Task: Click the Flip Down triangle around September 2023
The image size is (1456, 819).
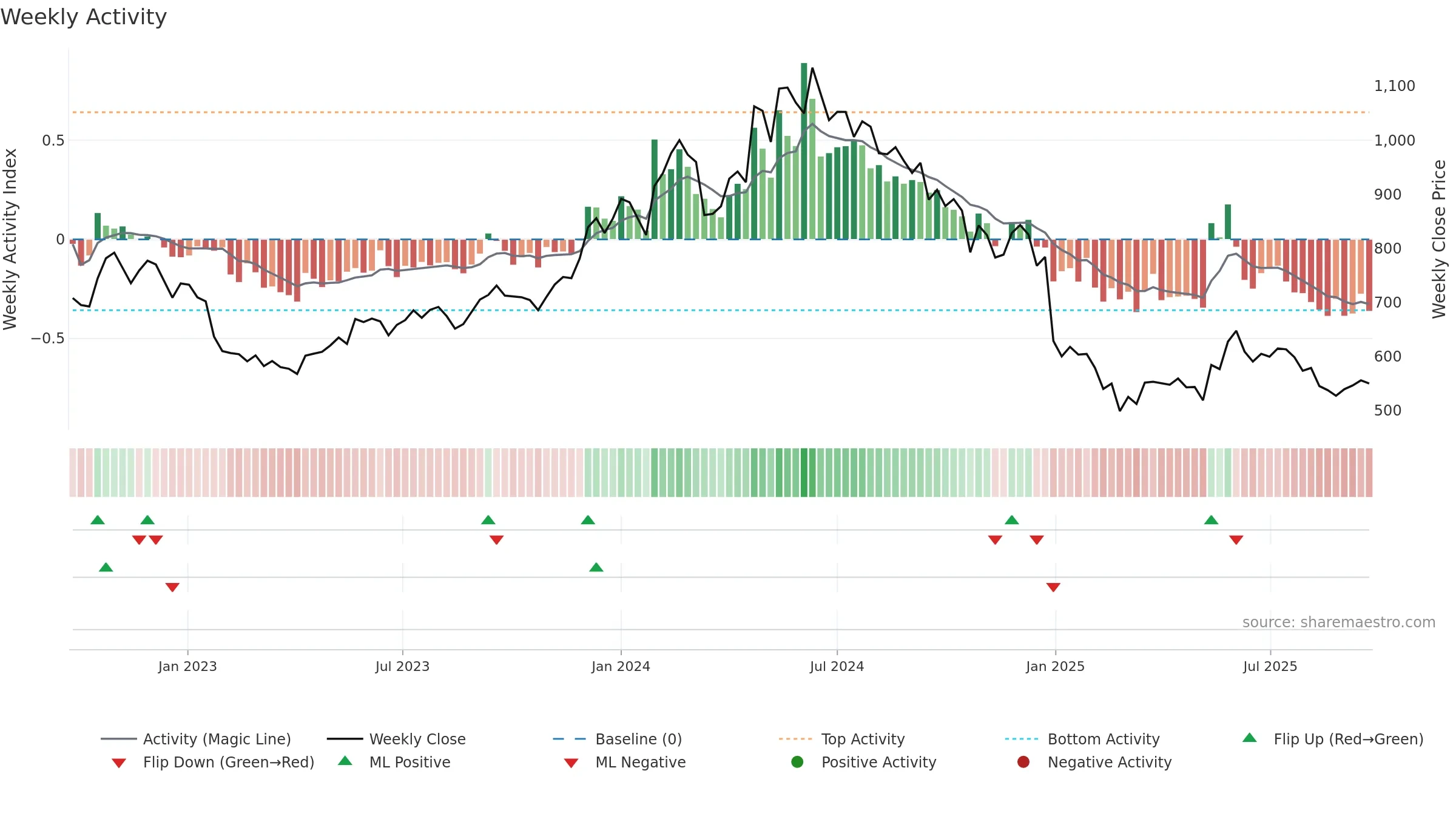Action: point(496,540)
